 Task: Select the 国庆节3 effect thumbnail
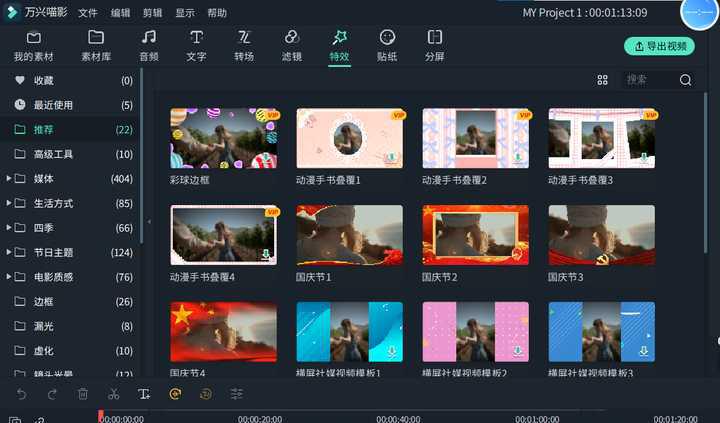[x=602, y=235]
